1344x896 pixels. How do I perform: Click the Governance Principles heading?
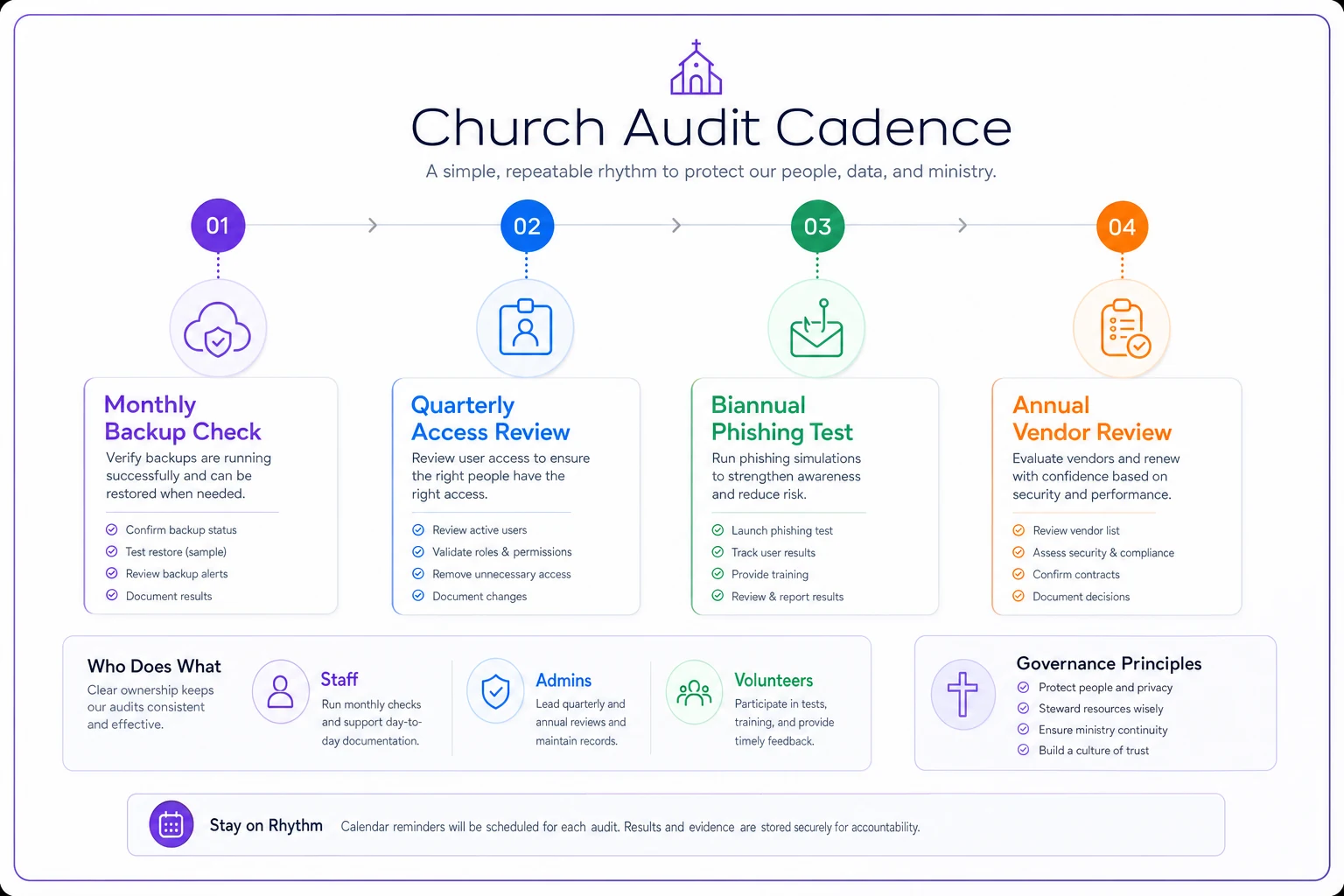[1109, 663]
